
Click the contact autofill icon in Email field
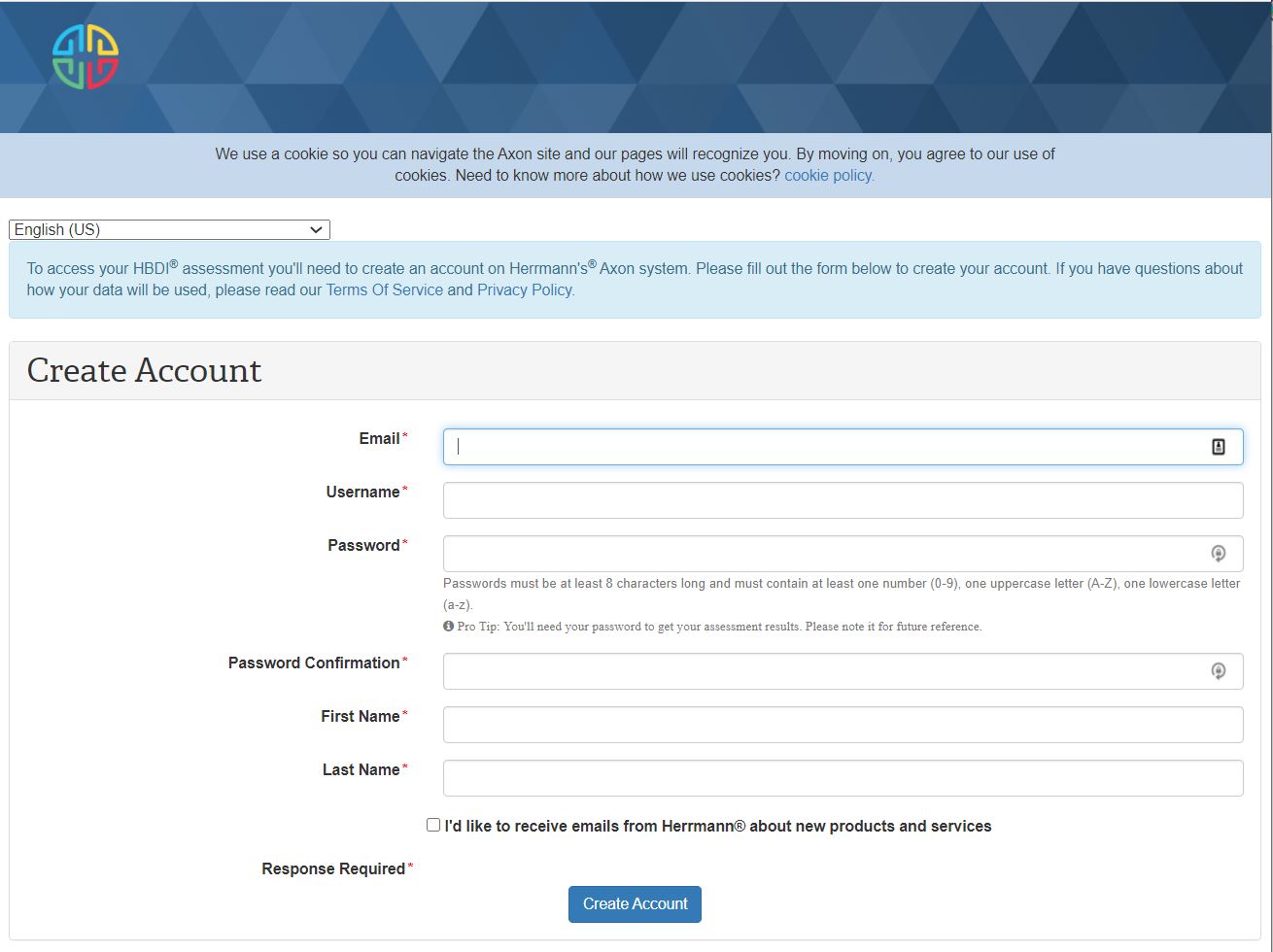[1218, 447]
